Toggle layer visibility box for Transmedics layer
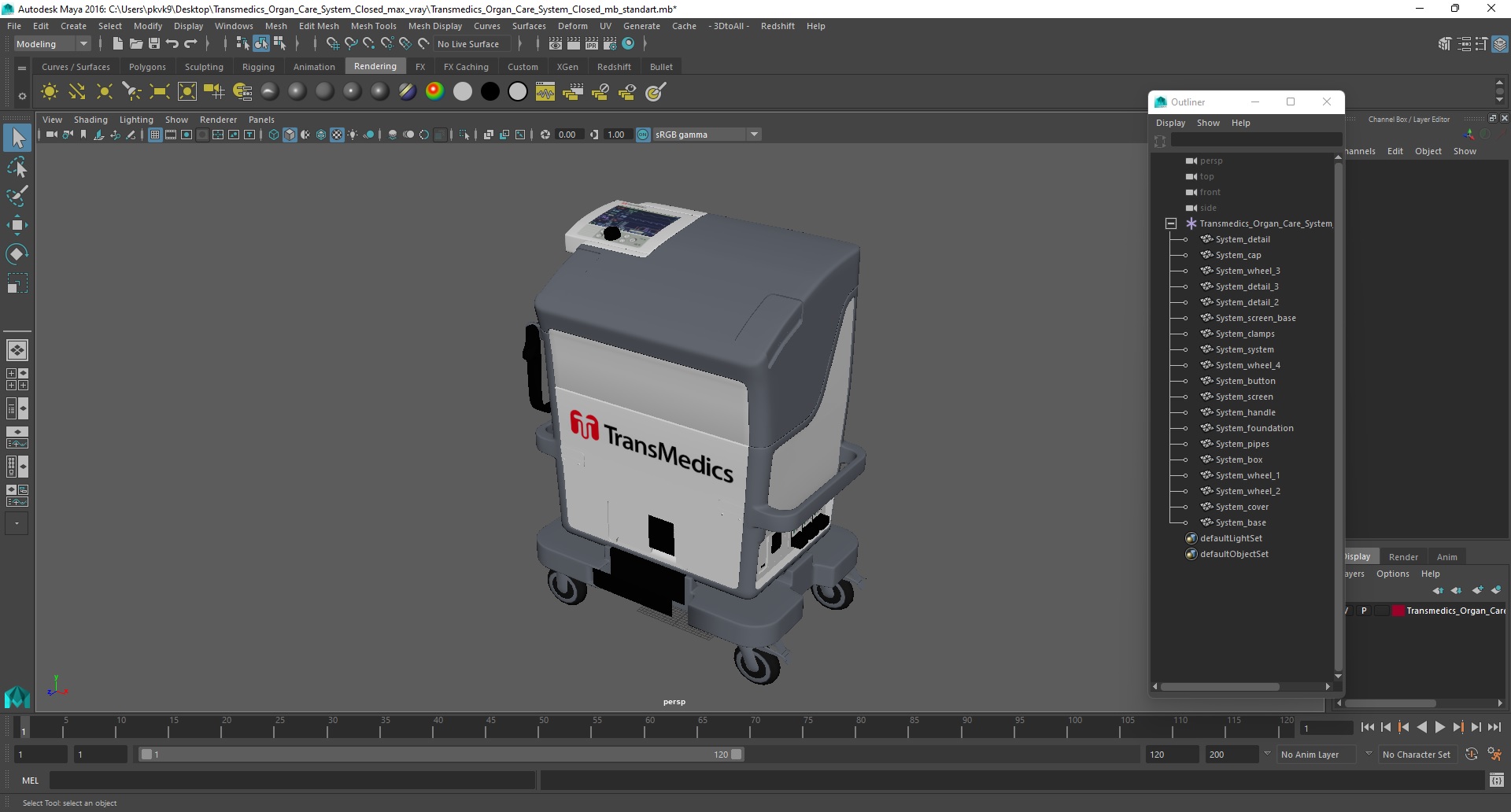The height and width of the screenshot is (812, 1511). tap(1348, 611)
